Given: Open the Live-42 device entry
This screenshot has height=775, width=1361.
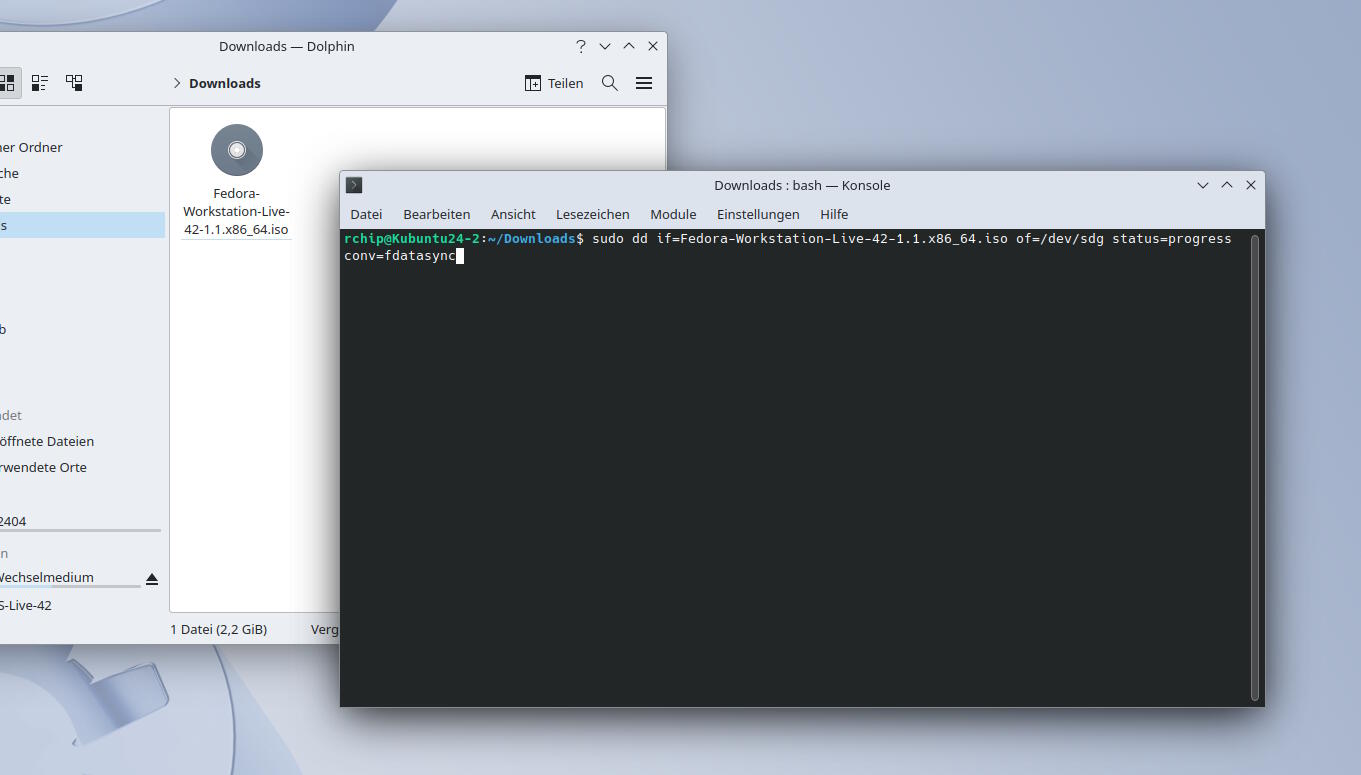Looking at the screenshot, I should [x=82, y=605].
